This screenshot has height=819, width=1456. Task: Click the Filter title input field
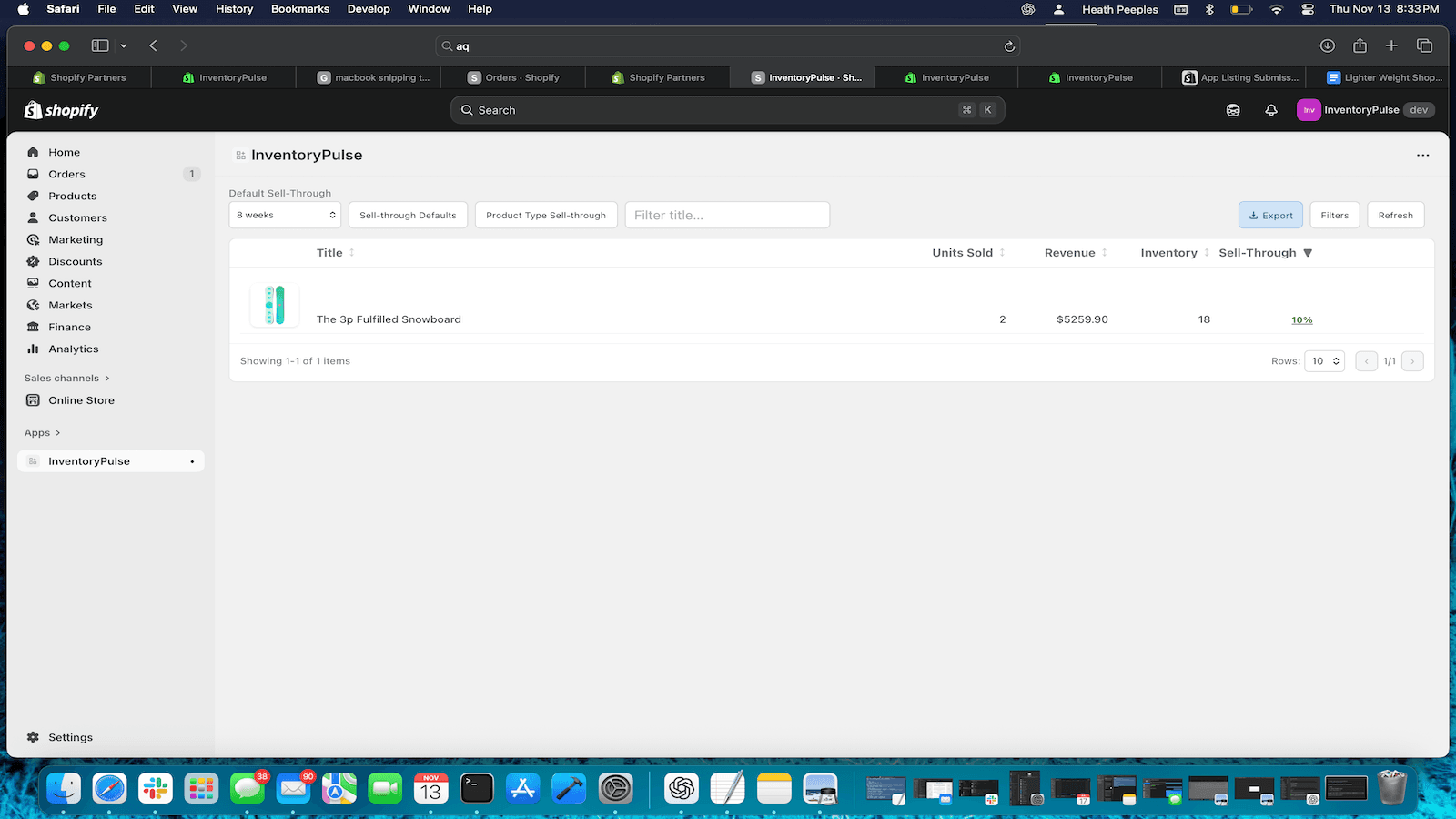[727, 216]
